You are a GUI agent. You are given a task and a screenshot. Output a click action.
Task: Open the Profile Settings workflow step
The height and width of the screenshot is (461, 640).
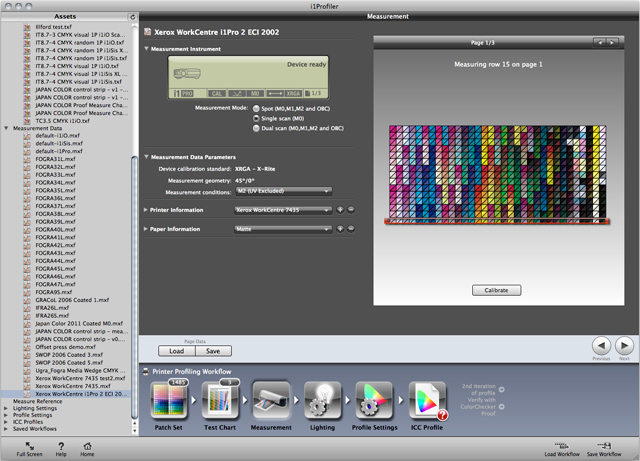pos(374,401)
